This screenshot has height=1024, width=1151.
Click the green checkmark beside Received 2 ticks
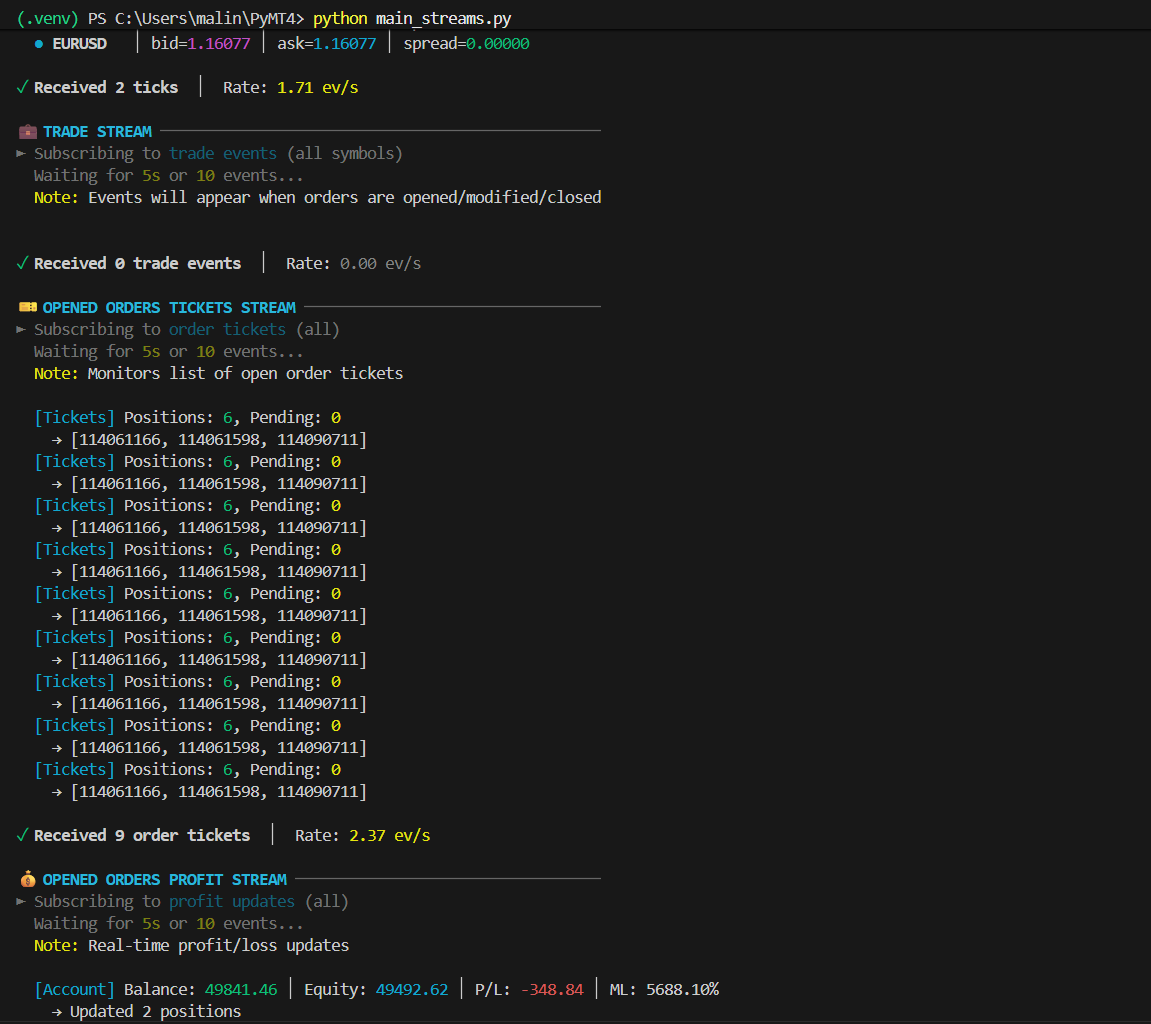point(21,87)
